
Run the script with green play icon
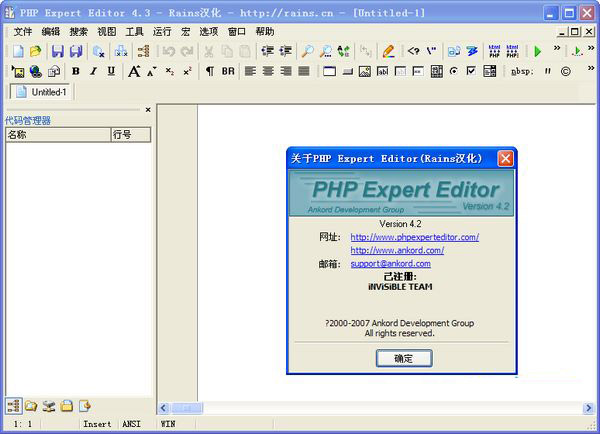538,51
